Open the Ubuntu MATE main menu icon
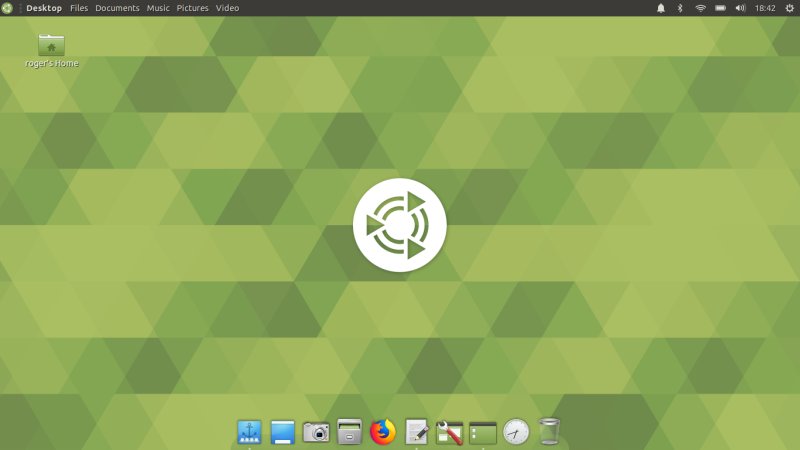Image resolution: width=800 pixels, height=450 pixels. click(x=7, y=8)
